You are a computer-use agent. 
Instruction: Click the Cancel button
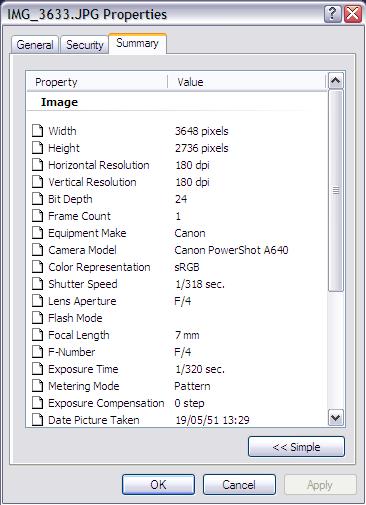click(239, 485)
